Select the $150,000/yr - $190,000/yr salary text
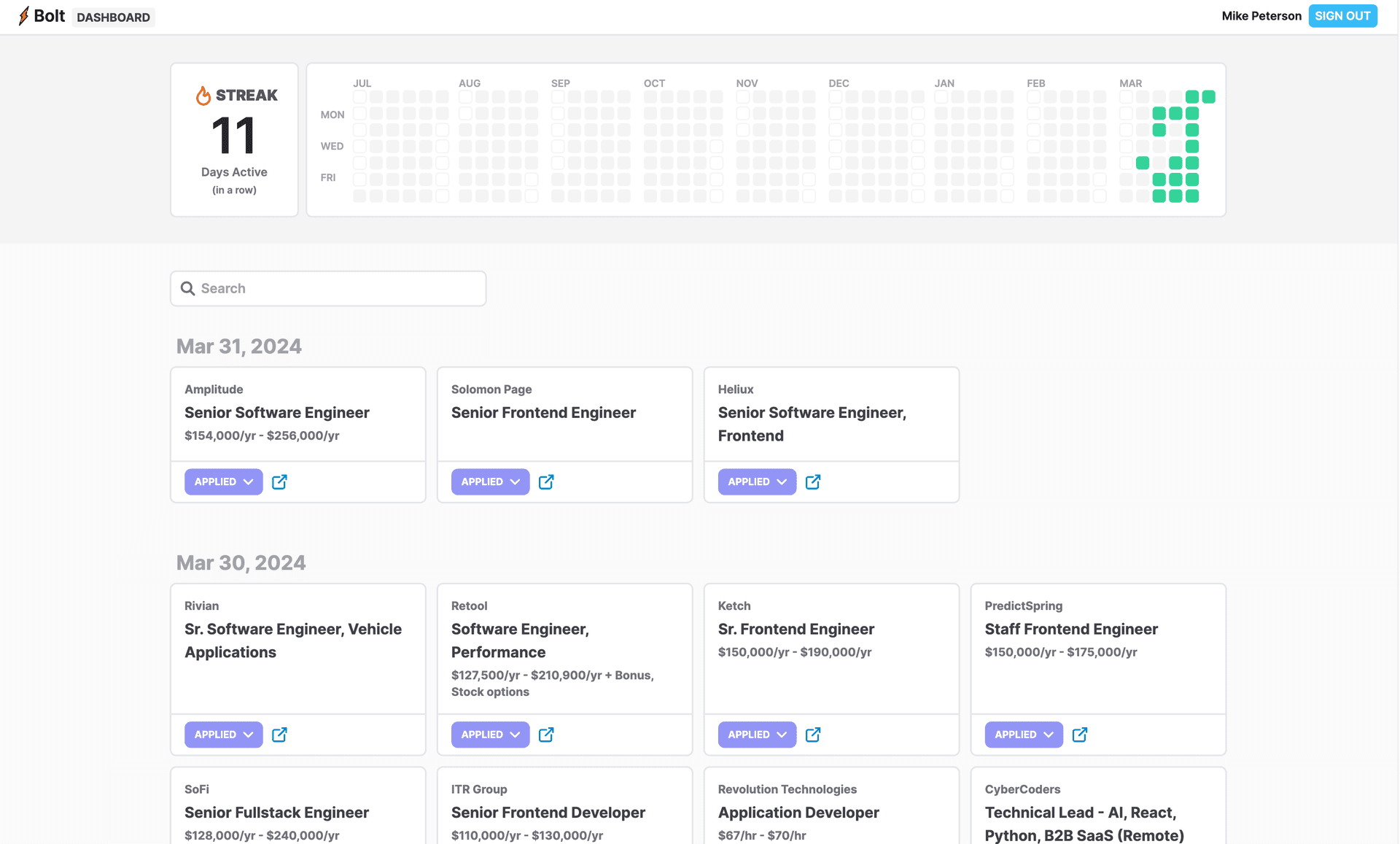The height and width of the screenshot is (844, 1400). 795,652
